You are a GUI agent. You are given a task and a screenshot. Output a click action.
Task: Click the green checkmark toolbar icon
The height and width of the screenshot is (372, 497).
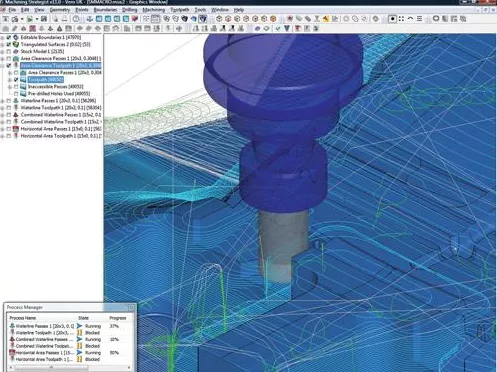pos(278,29)
